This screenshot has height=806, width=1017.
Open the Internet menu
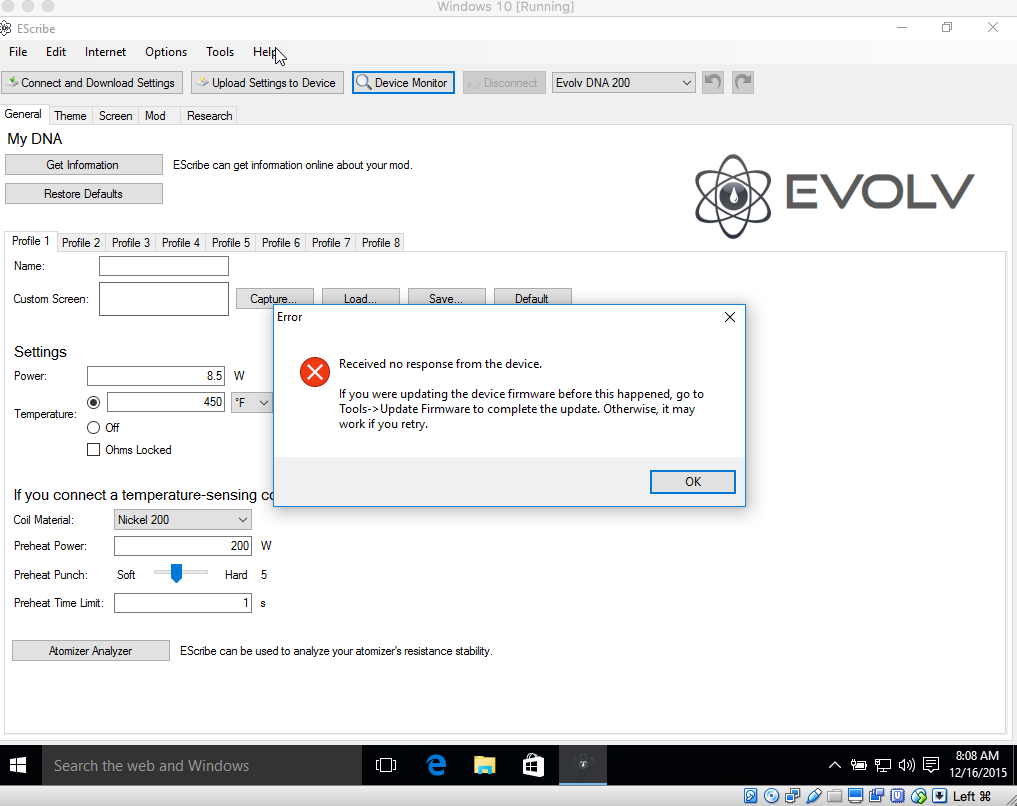pyautogui.click(x=105, y=52)
